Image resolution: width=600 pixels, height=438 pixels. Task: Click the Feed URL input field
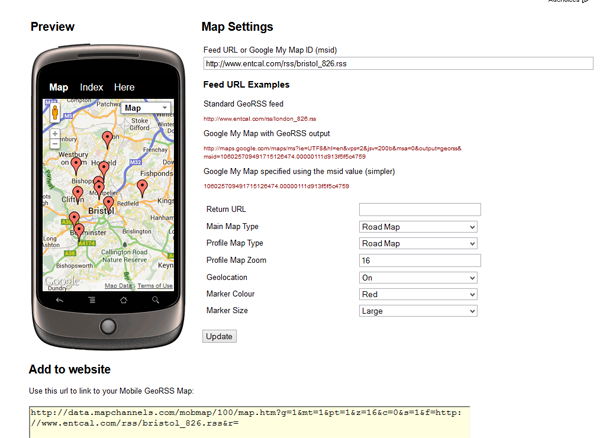[x=398, y=64]
